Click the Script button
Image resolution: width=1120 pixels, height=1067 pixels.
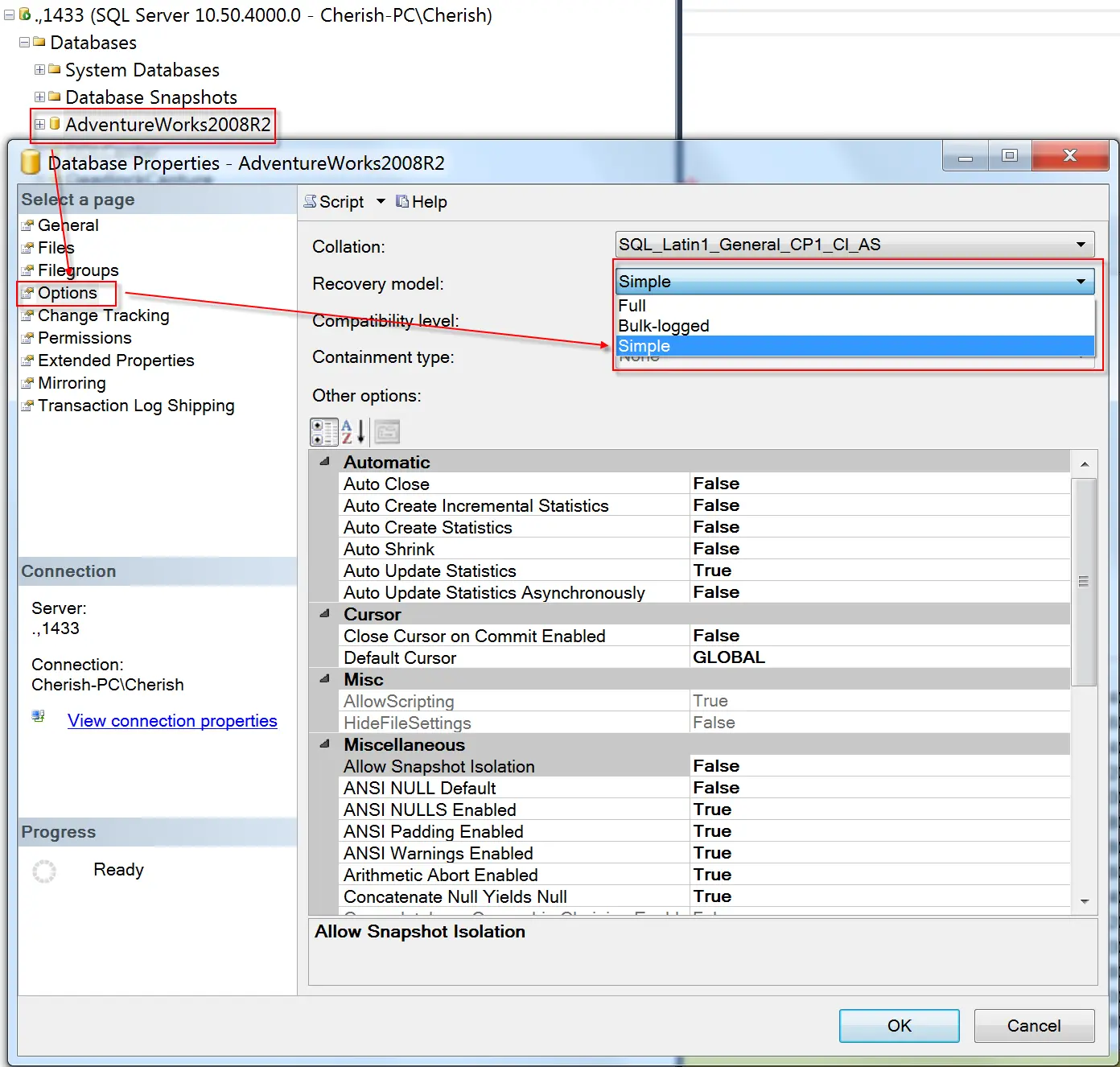click(334, 201)
